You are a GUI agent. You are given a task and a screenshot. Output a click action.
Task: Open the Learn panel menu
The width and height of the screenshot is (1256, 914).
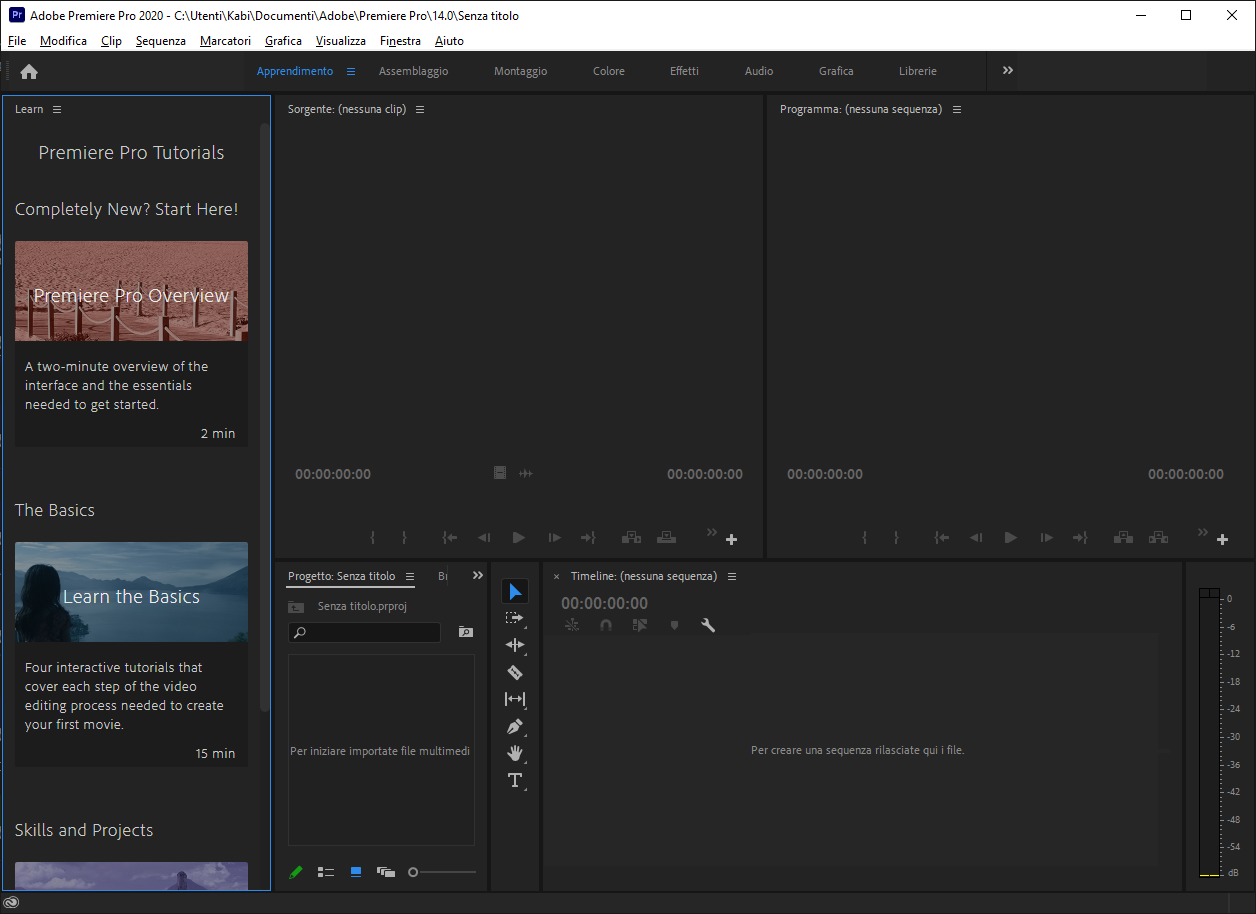pos(57,109)
